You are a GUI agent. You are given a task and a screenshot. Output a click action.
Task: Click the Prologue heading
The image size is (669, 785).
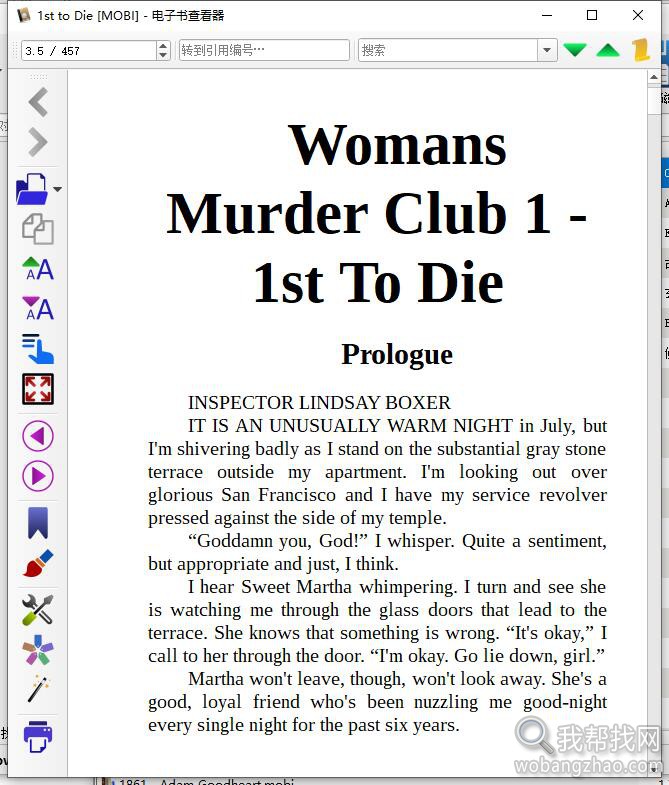[x=397, y=354]
